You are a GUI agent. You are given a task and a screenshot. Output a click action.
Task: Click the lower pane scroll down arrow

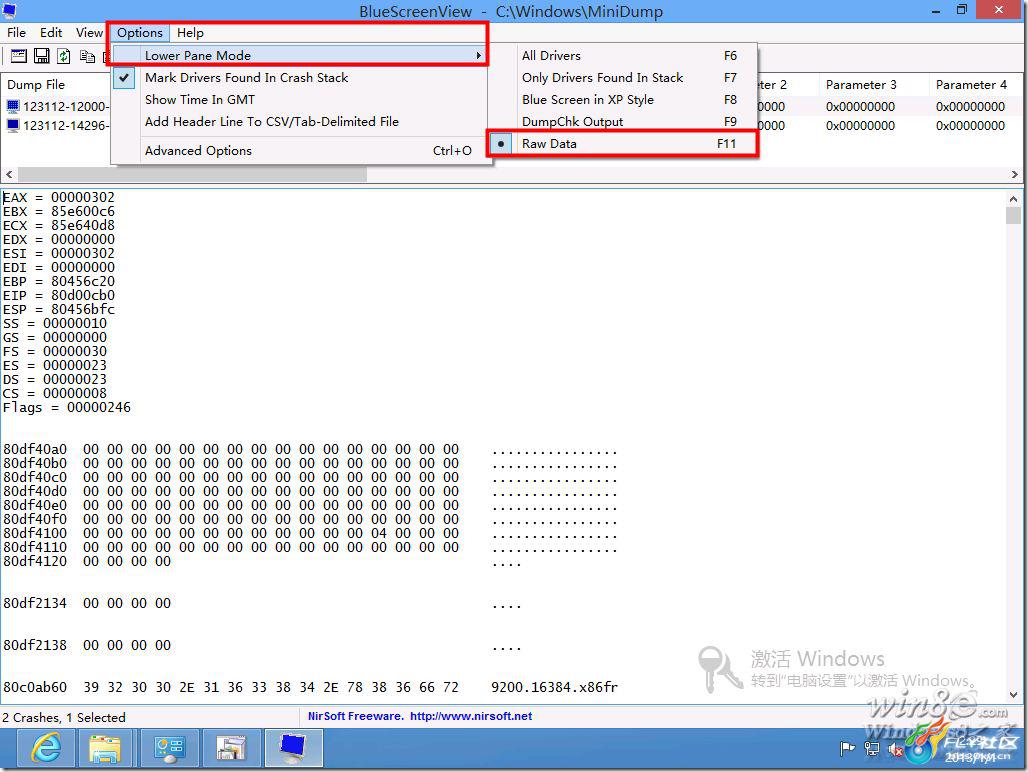[x=1014, y=695]
